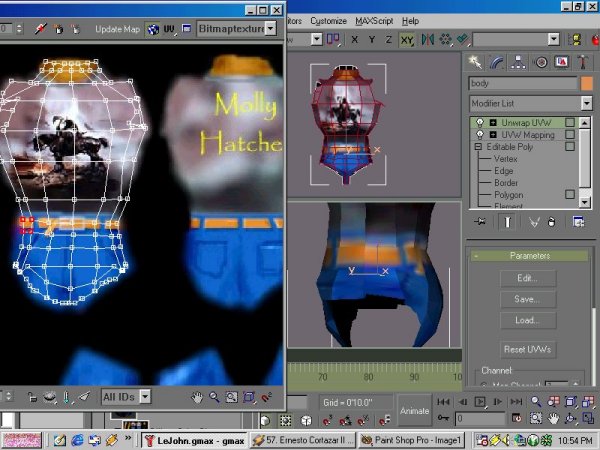600x450 pixels.
Task: Toggle the Unwrap UVW lightbulb icon
Action: (x=479, y=123)
